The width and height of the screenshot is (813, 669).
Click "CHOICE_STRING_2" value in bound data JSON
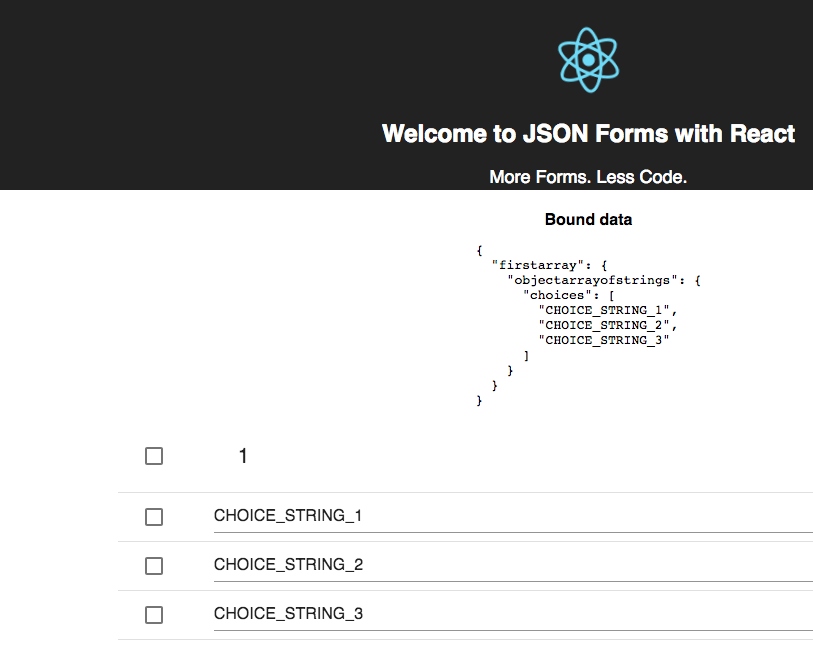pyautogui.click(x=604, y=325)
